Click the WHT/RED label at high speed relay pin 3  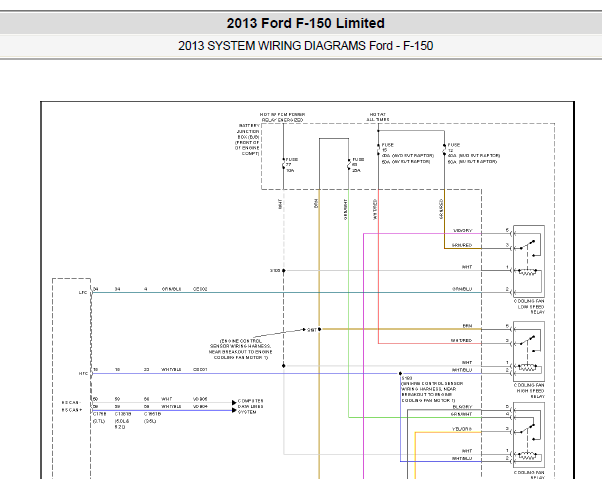[x=461, y=340]
